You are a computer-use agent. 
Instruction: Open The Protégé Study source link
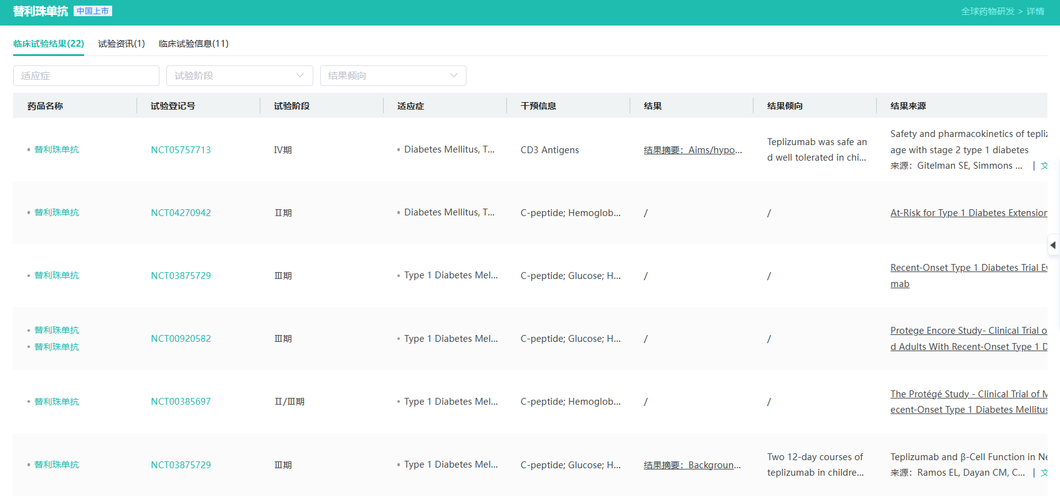[969, 402]
